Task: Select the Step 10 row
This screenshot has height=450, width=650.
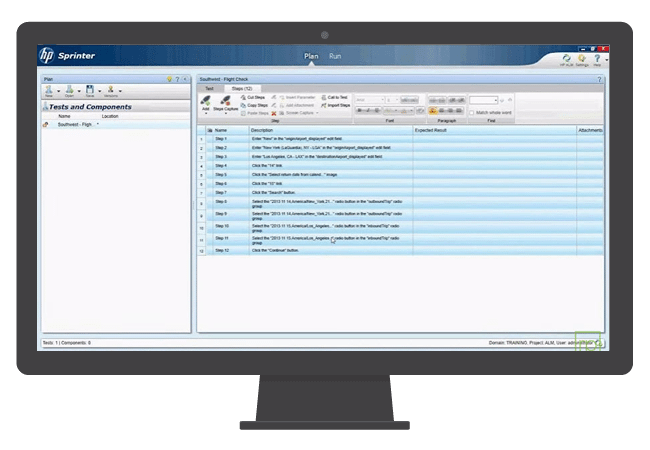Action: [x=400, y=228]
